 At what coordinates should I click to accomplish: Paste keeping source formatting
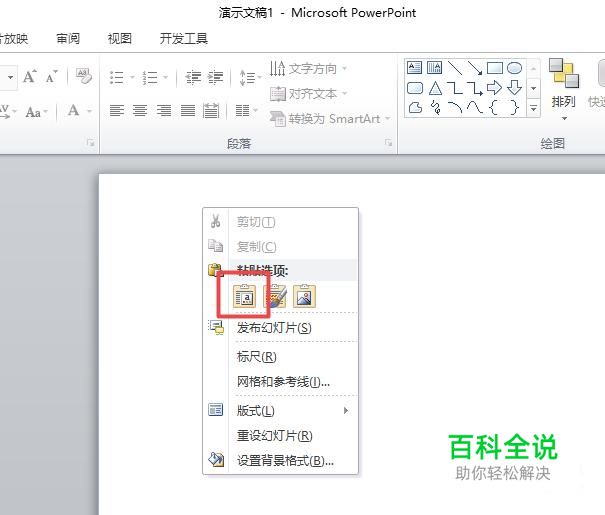(x=275, y=296)
